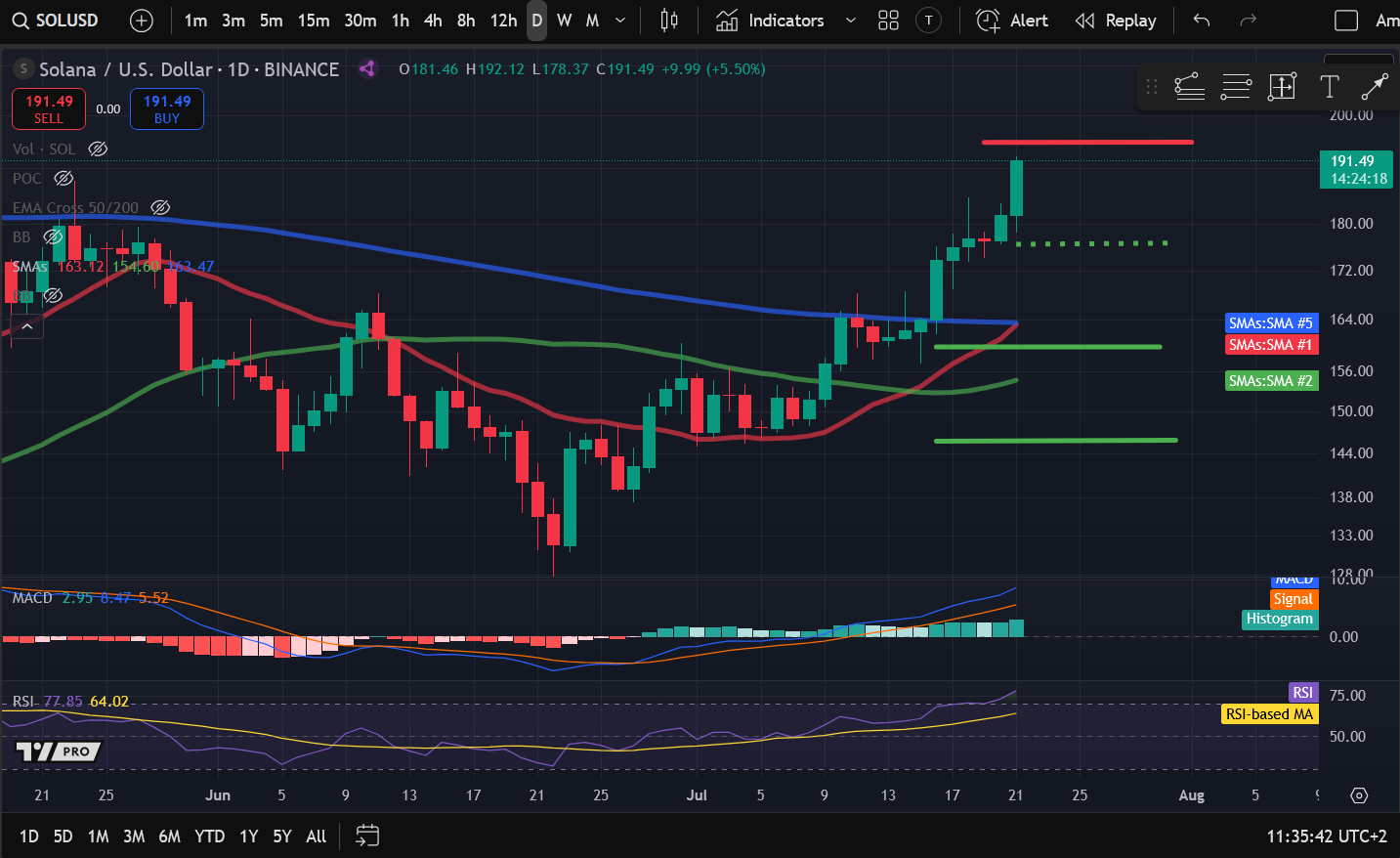1400x858 pixels.
Task: Click the SMAs:SMA #5 blue label
Action: pos(1271,322)
